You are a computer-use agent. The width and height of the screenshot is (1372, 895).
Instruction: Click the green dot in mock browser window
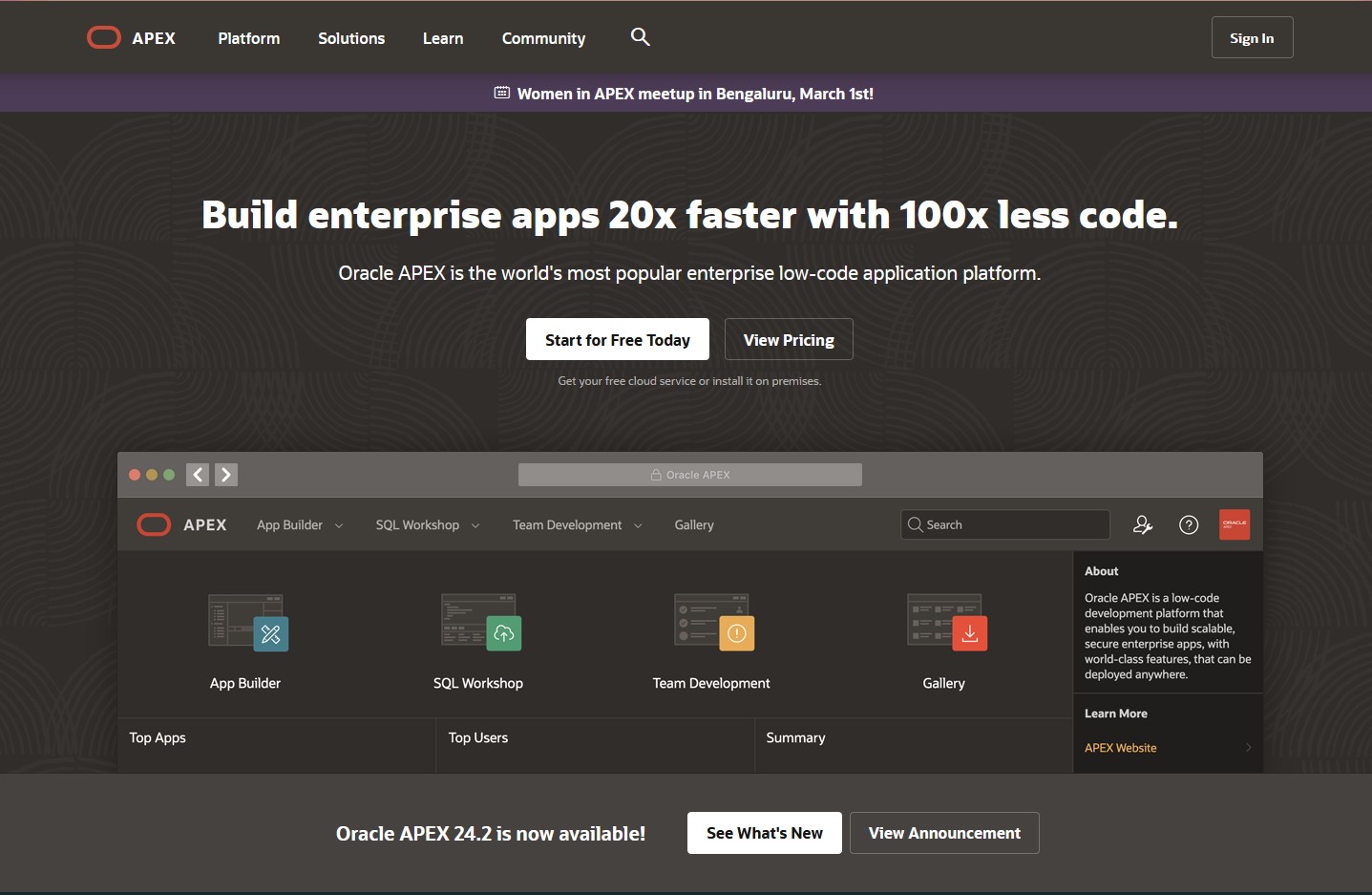tap(169, 475)
